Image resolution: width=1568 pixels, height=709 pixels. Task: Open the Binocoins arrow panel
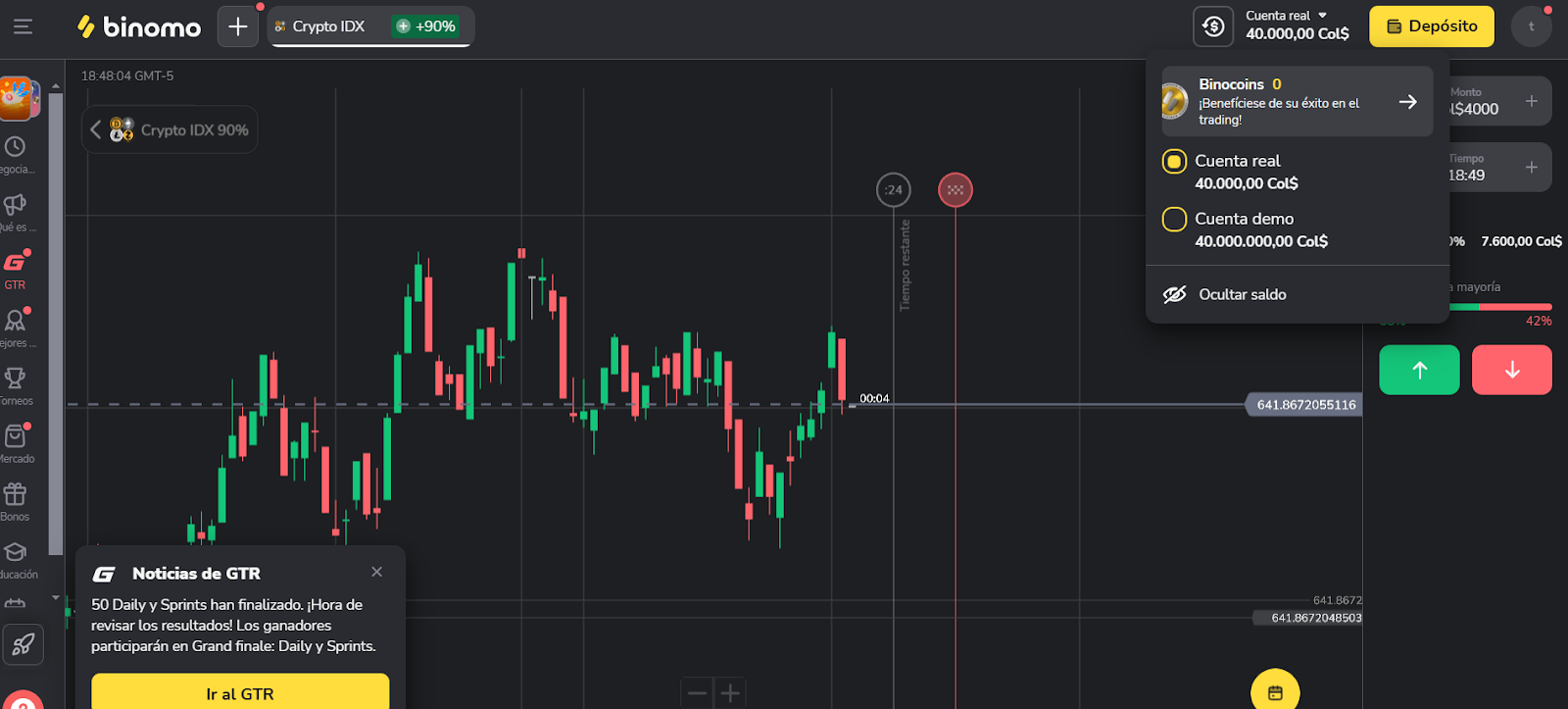click(x=1407, y=102)
